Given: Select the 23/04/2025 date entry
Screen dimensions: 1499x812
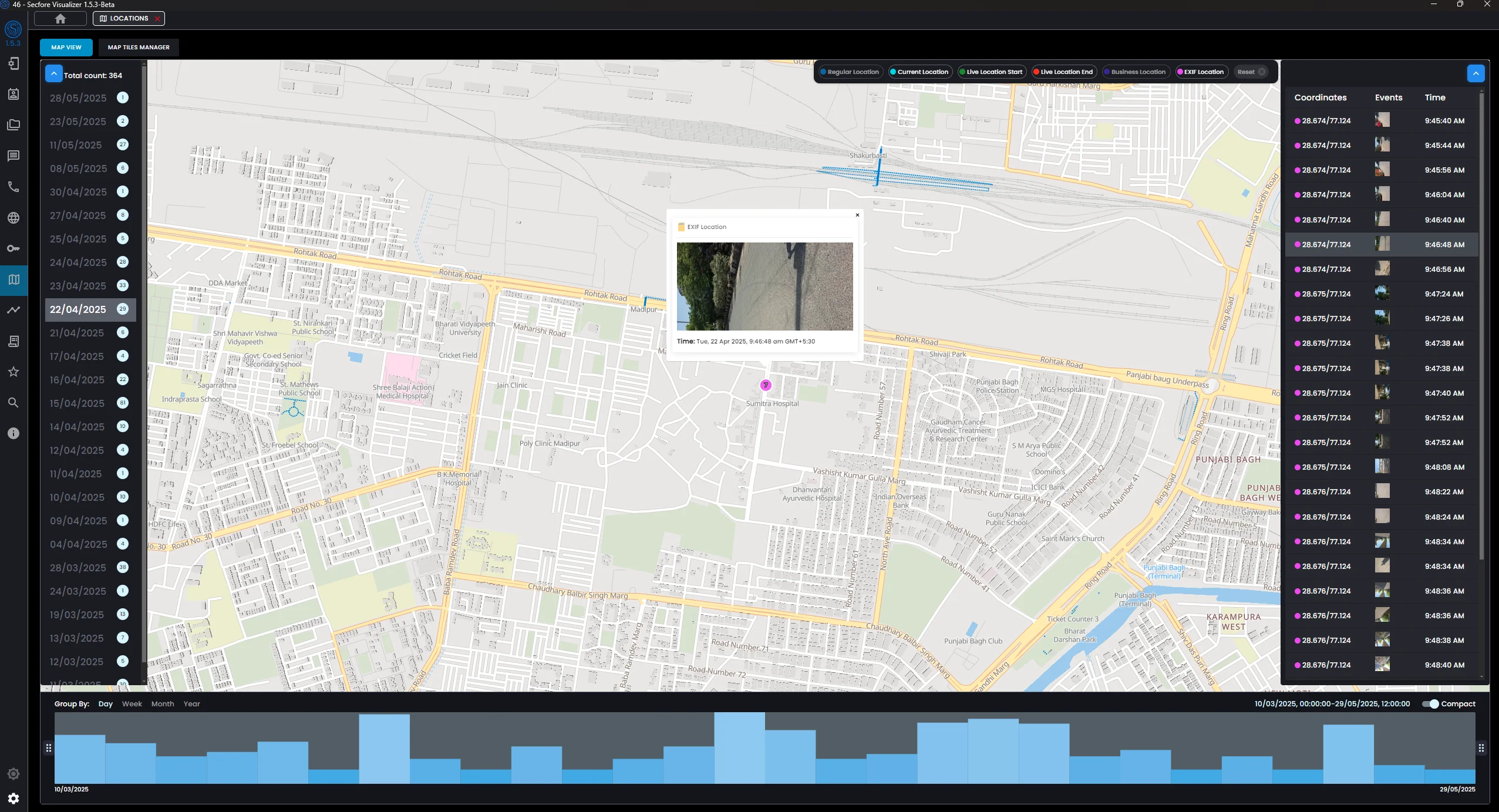Looking at the screenshot, I should [x=78, y=286].
